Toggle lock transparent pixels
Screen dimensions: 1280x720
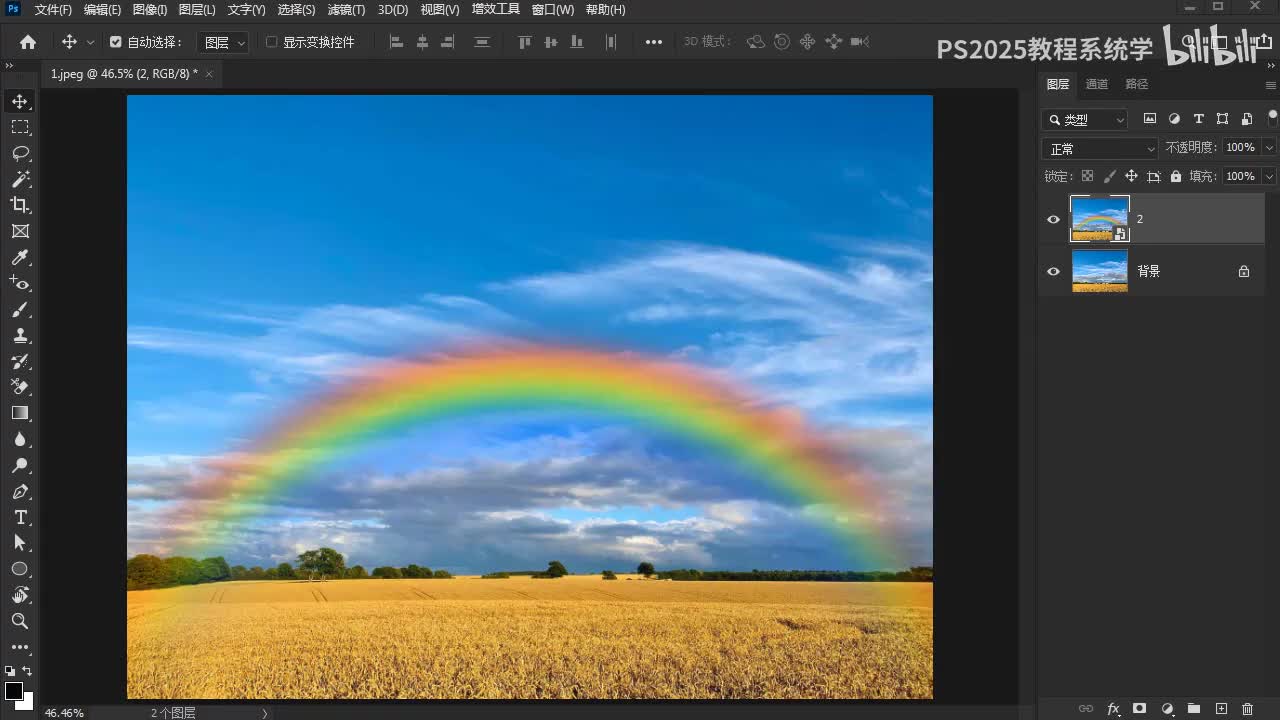click(1087, 176)
